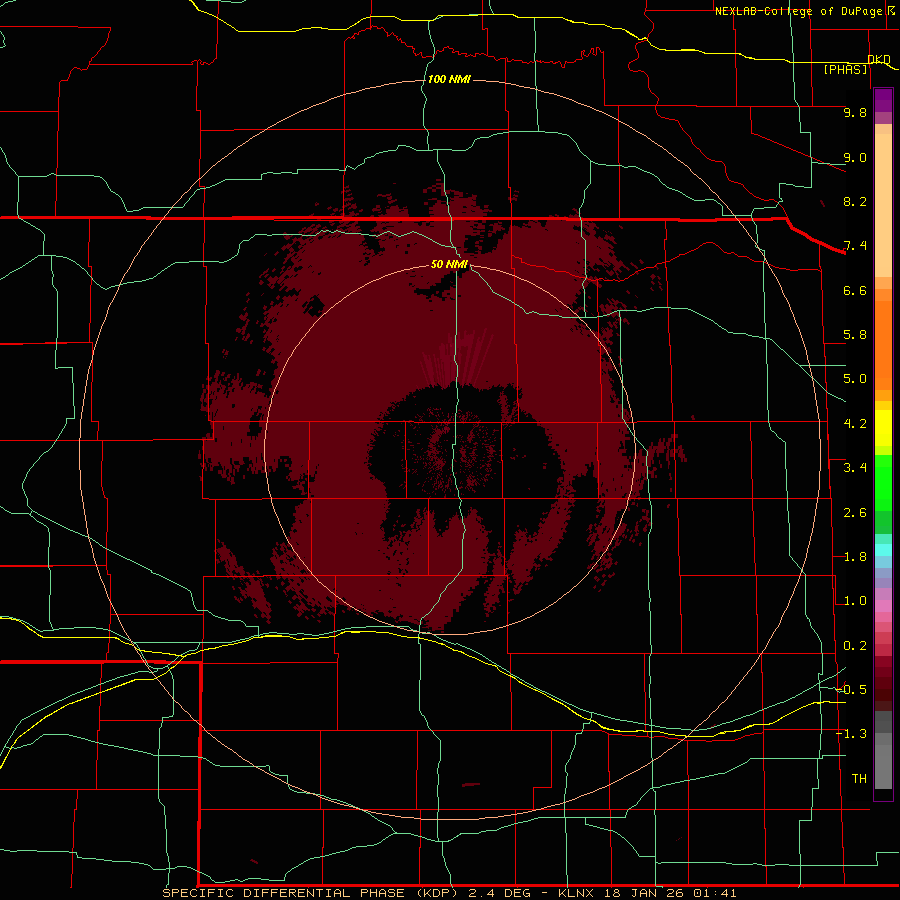Viewport: 900px width, 900px height.
Task: Click SPECIFIC DIFFERENTIAL PHASE (KDP) caption text
Action: [311, 893]
